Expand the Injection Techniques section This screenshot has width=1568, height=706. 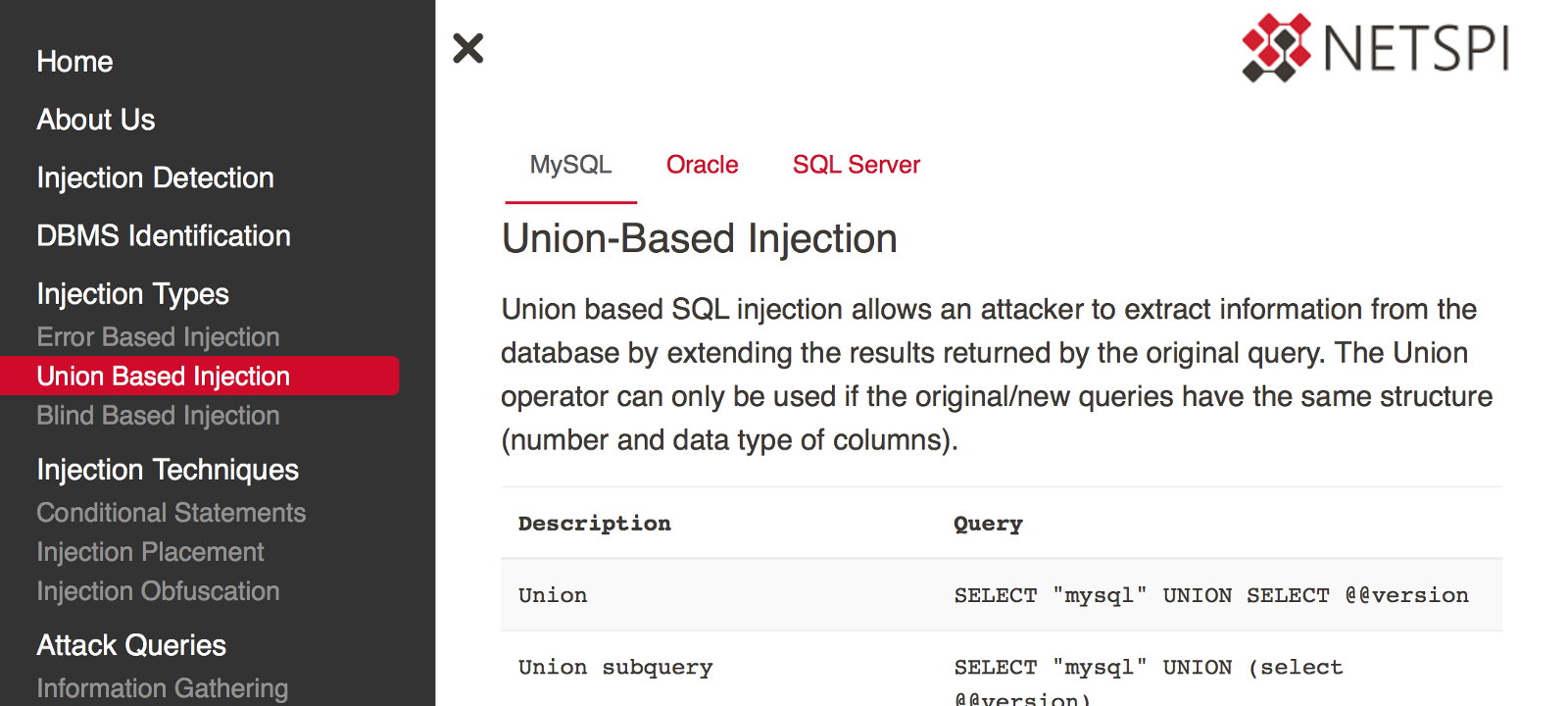(x=168, y=470)
